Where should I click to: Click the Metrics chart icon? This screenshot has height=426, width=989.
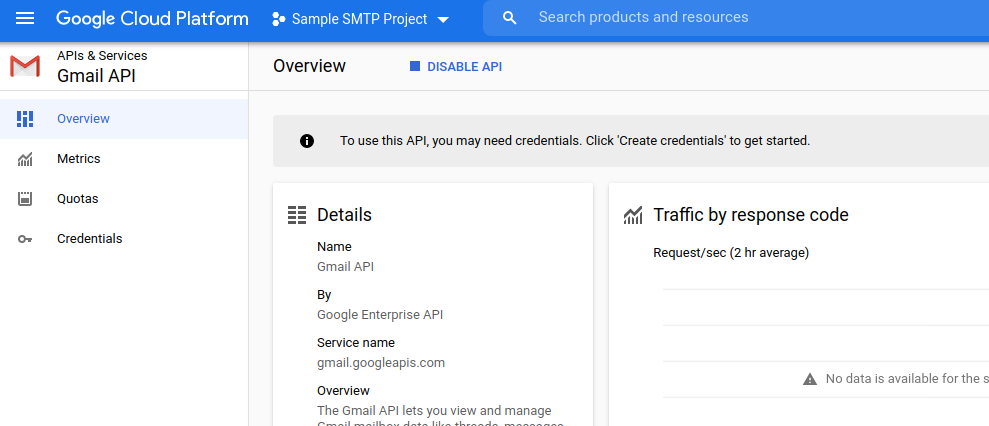click(x=25, y=160)
